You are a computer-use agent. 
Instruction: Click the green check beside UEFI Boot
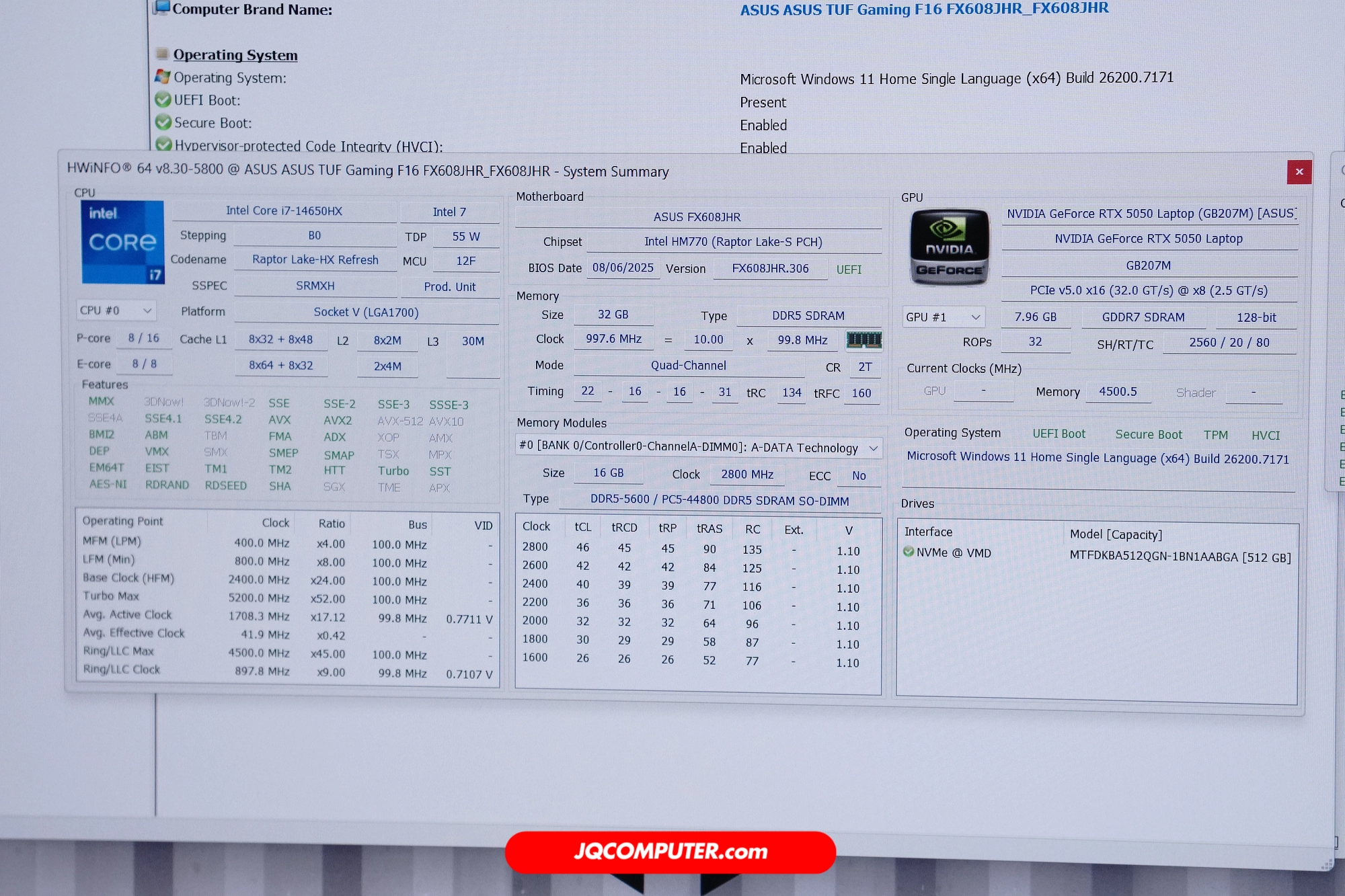click(x=163, y=99)
